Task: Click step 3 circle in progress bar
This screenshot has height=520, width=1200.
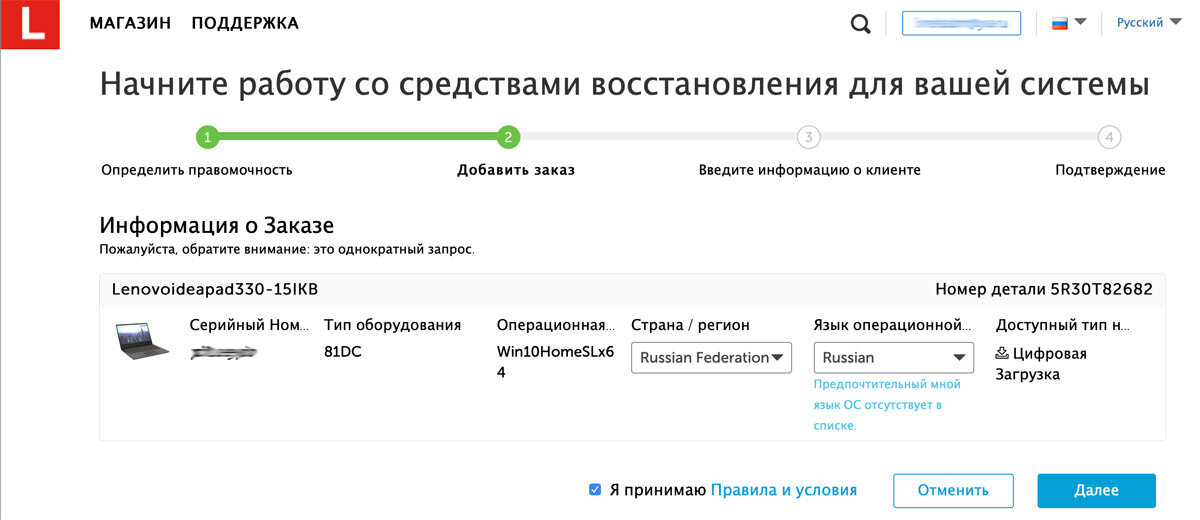Action: (x=808, y=137)
